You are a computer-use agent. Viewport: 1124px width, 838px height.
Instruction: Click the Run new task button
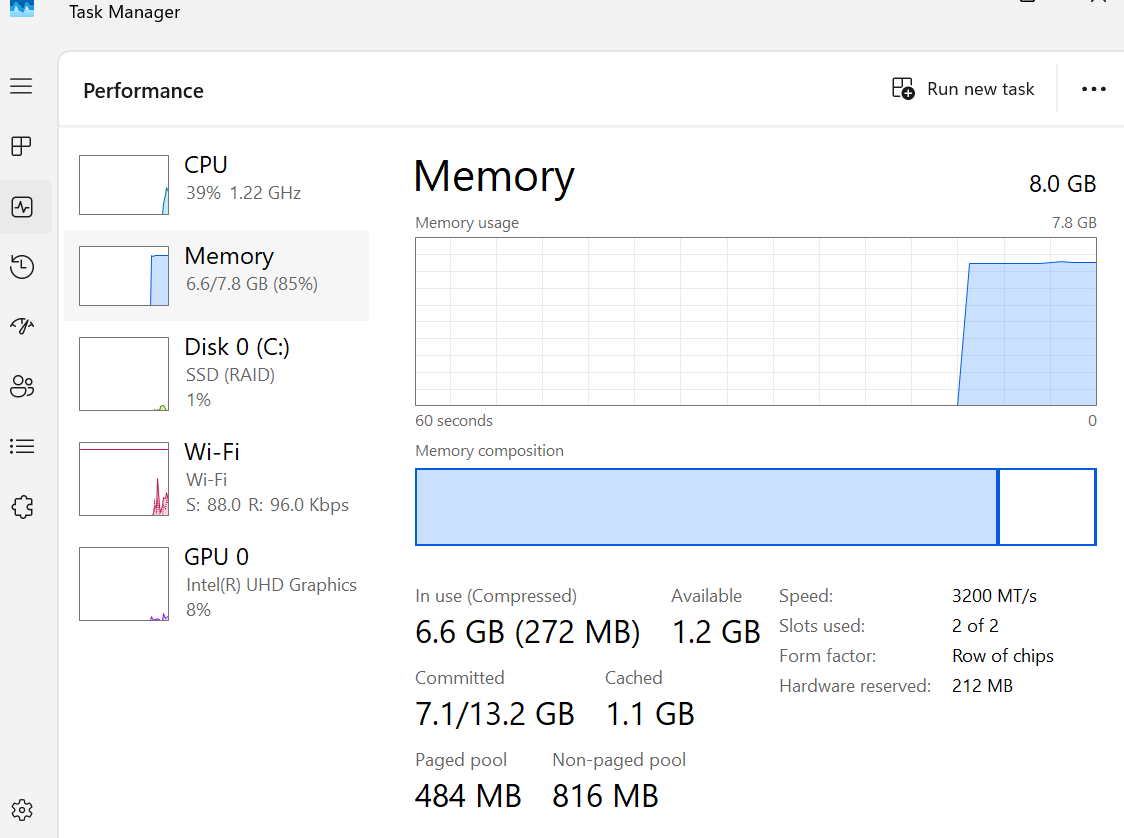coord(963,89)
